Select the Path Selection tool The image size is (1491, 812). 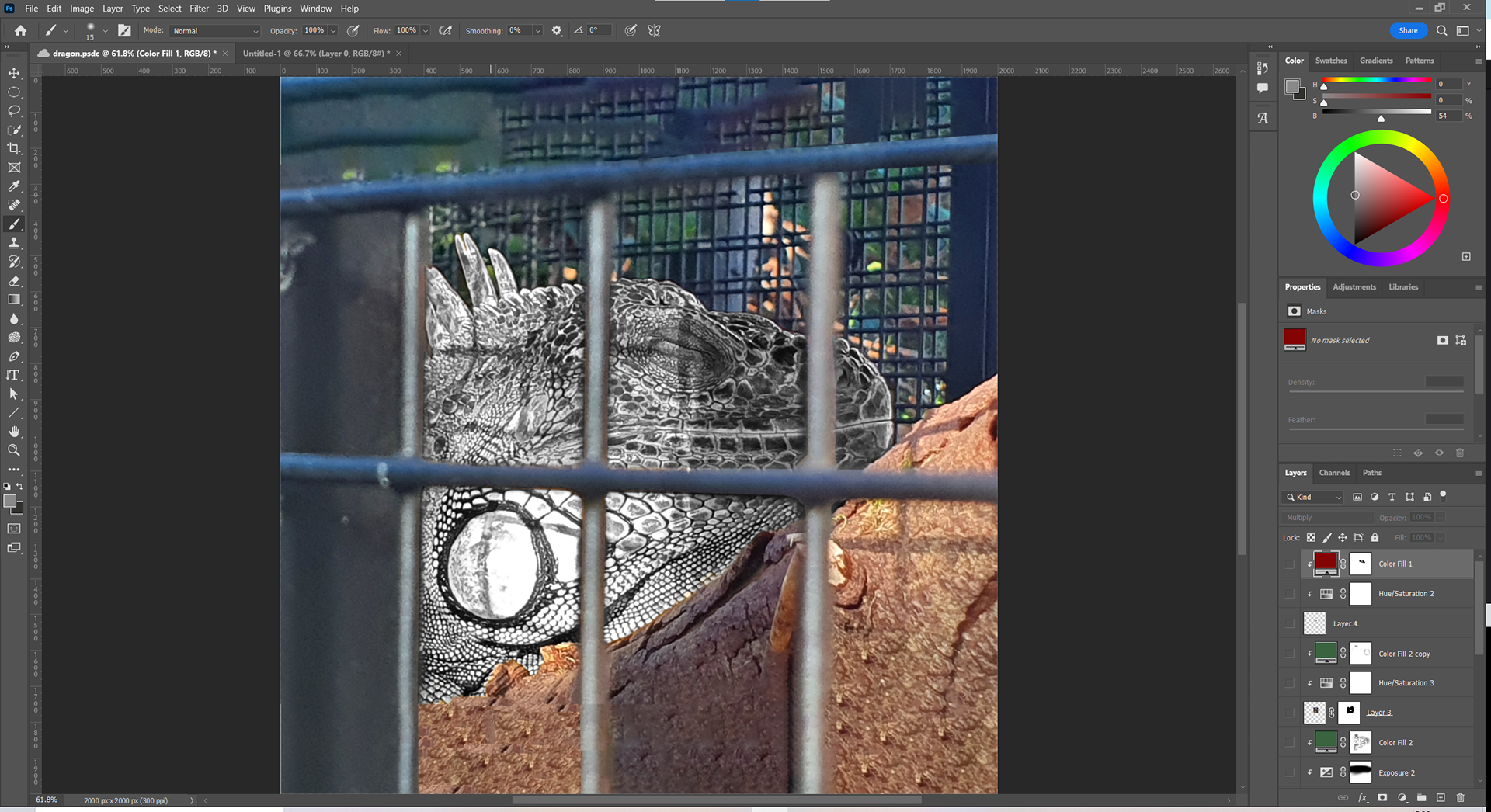[14, 394]
